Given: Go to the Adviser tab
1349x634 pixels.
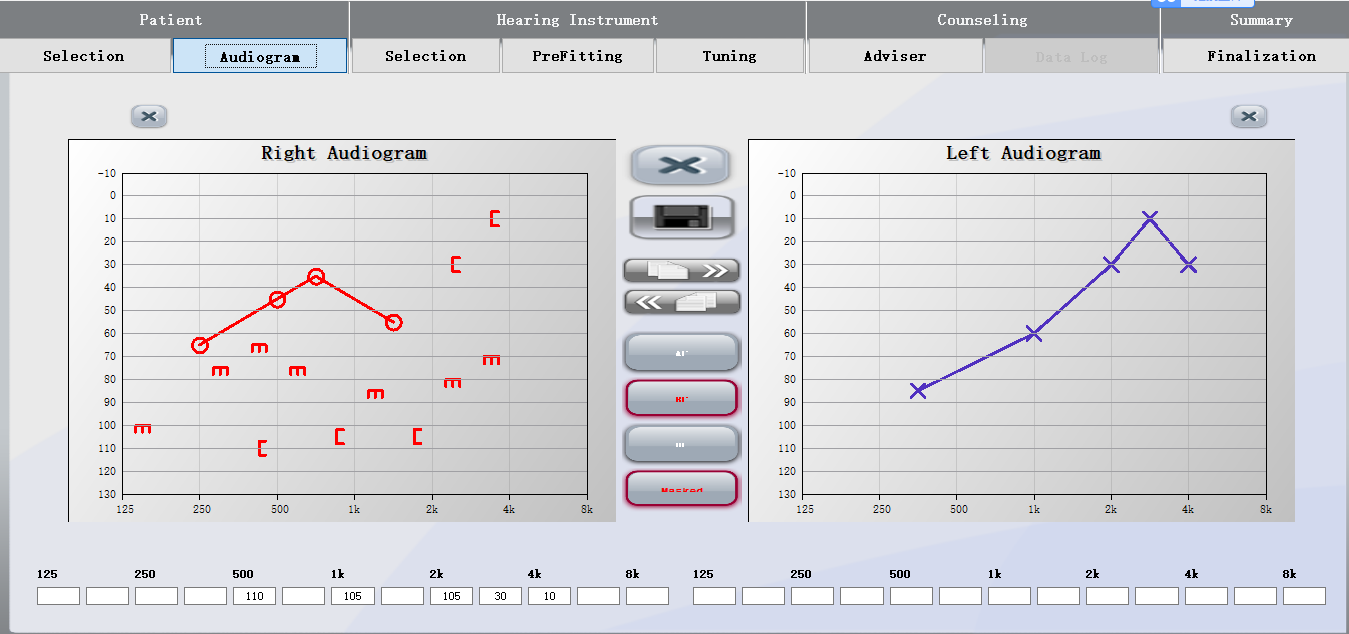Looking at the screenshot, I should coord(894,56).
